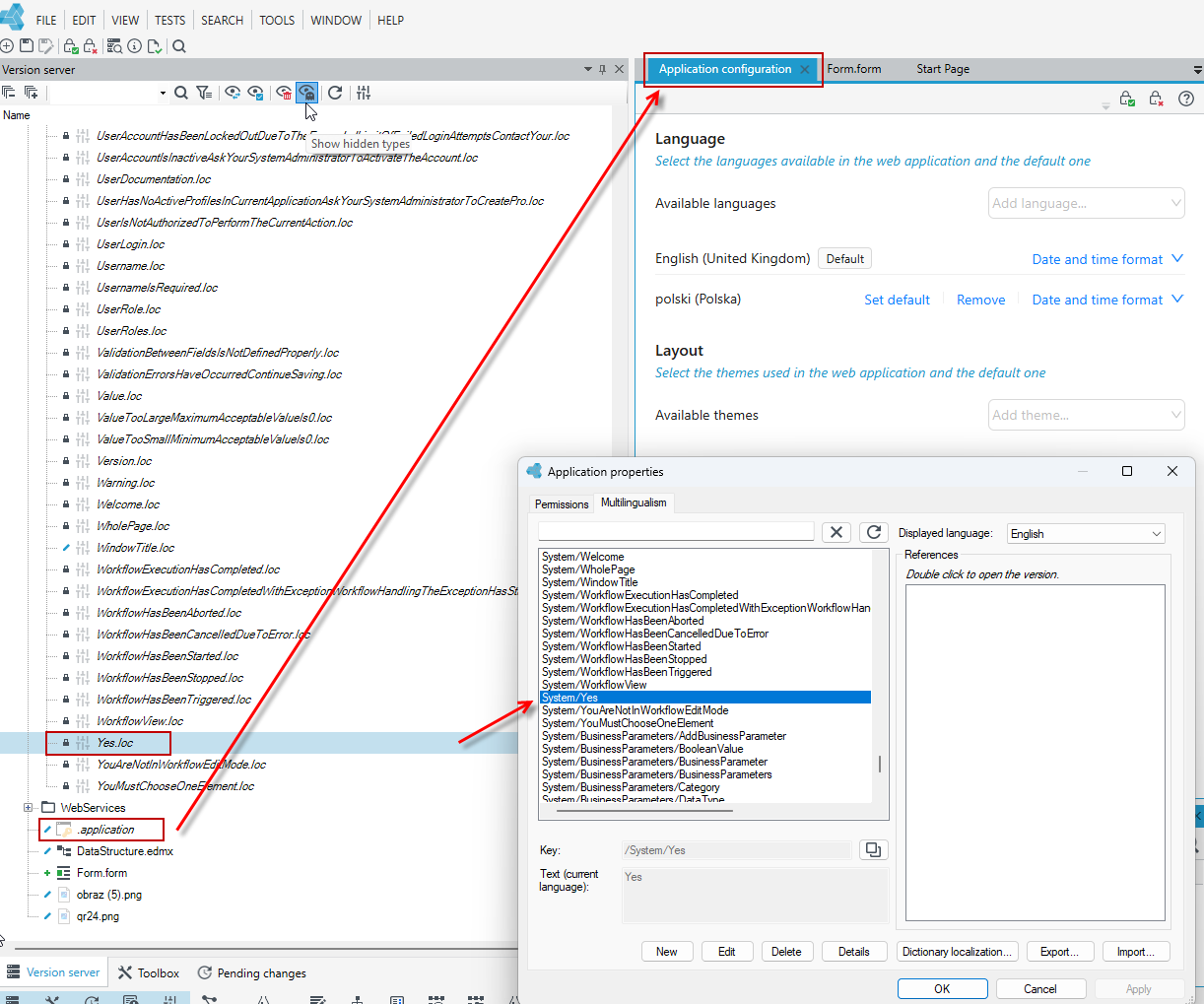
Task: Open the sliders settings icon in Version server
Action: point(364,93)
